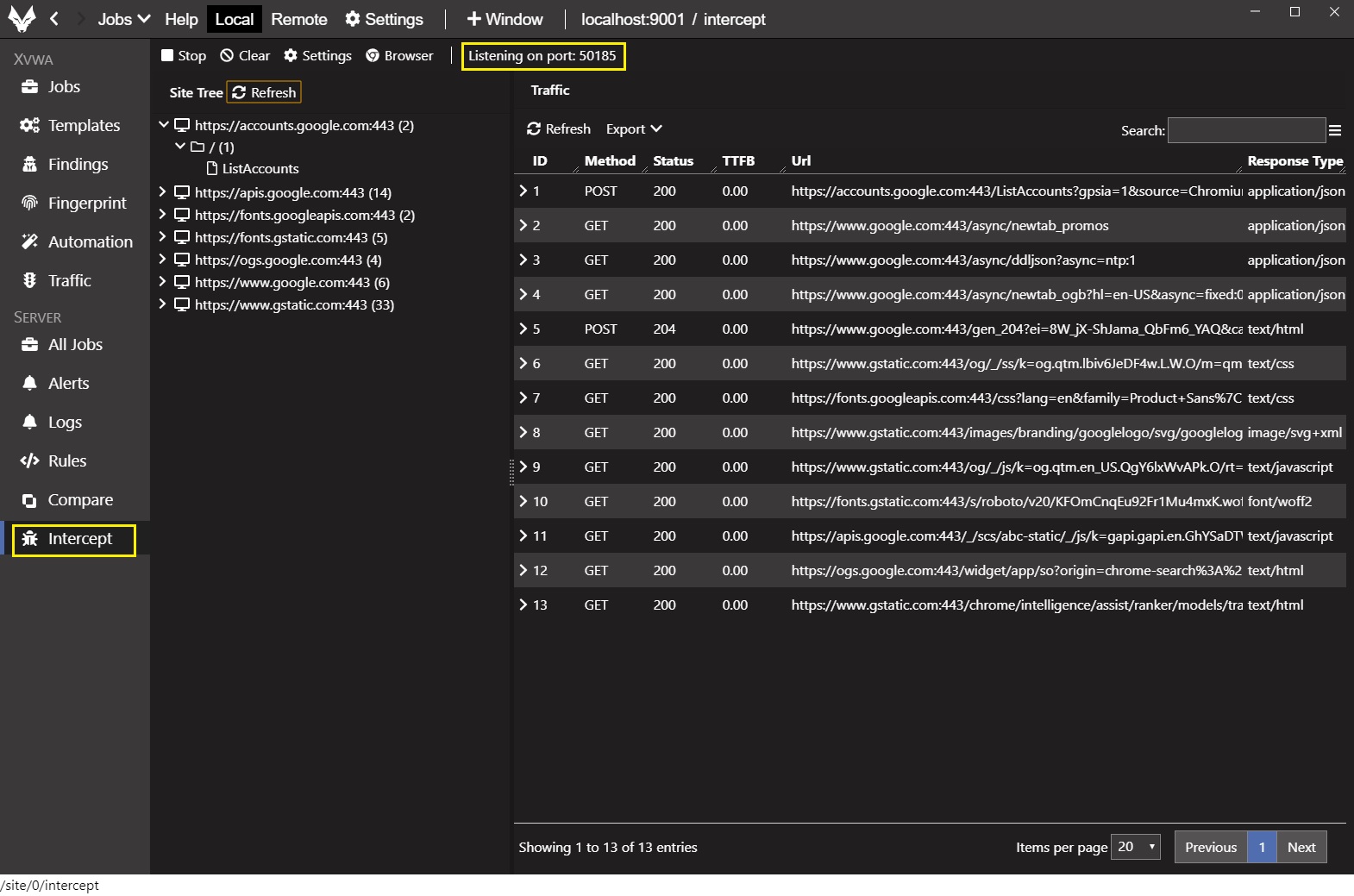
Task: Launch the intercept Browser
Action: point(399,56)
